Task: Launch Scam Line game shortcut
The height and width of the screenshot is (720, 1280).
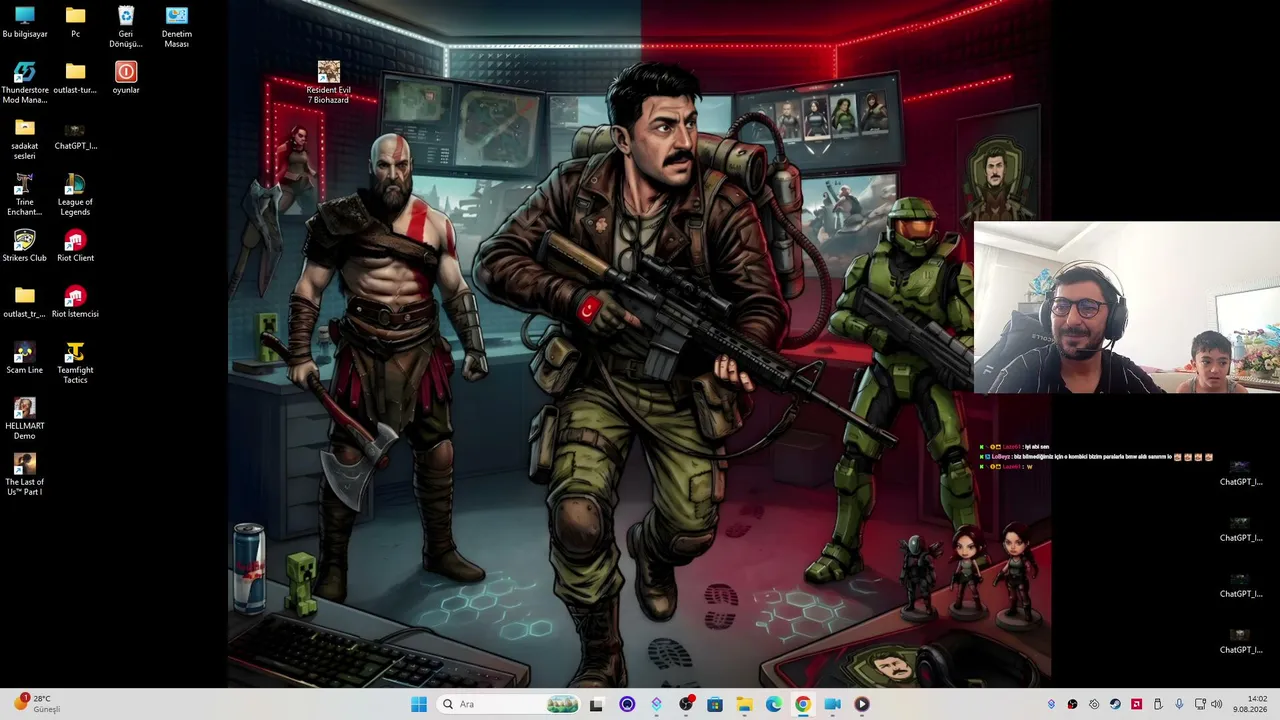Action: 25,358
